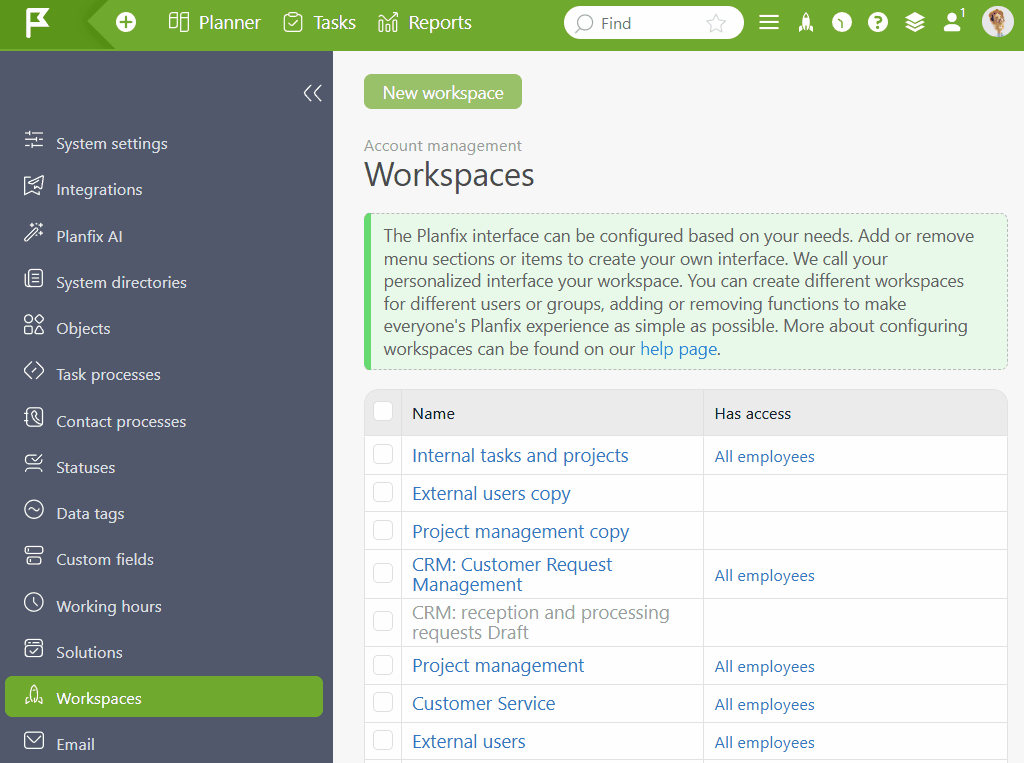This screenshot has height=763, width=1024.
Task: Open Customer Service workspace
Action: (x=483, y=704)
